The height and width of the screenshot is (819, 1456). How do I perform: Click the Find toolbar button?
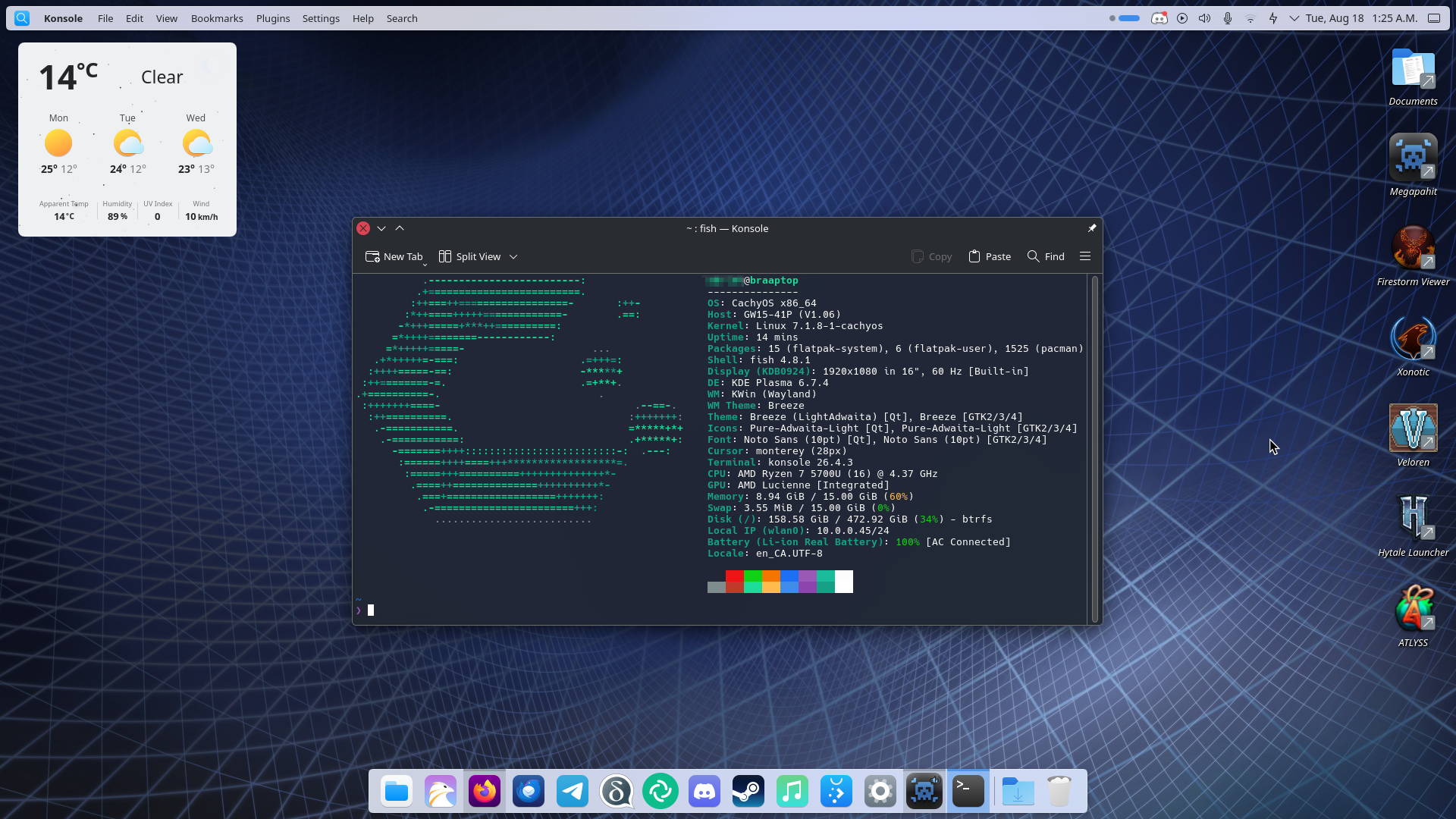1046,256
